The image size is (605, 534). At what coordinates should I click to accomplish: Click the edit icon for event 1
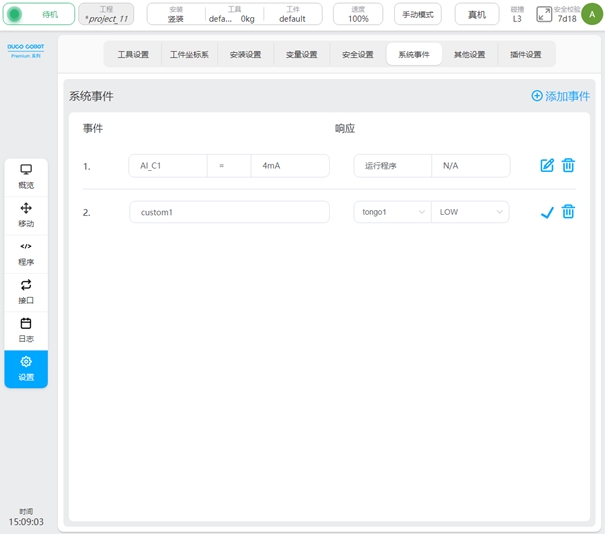point(547,166)
